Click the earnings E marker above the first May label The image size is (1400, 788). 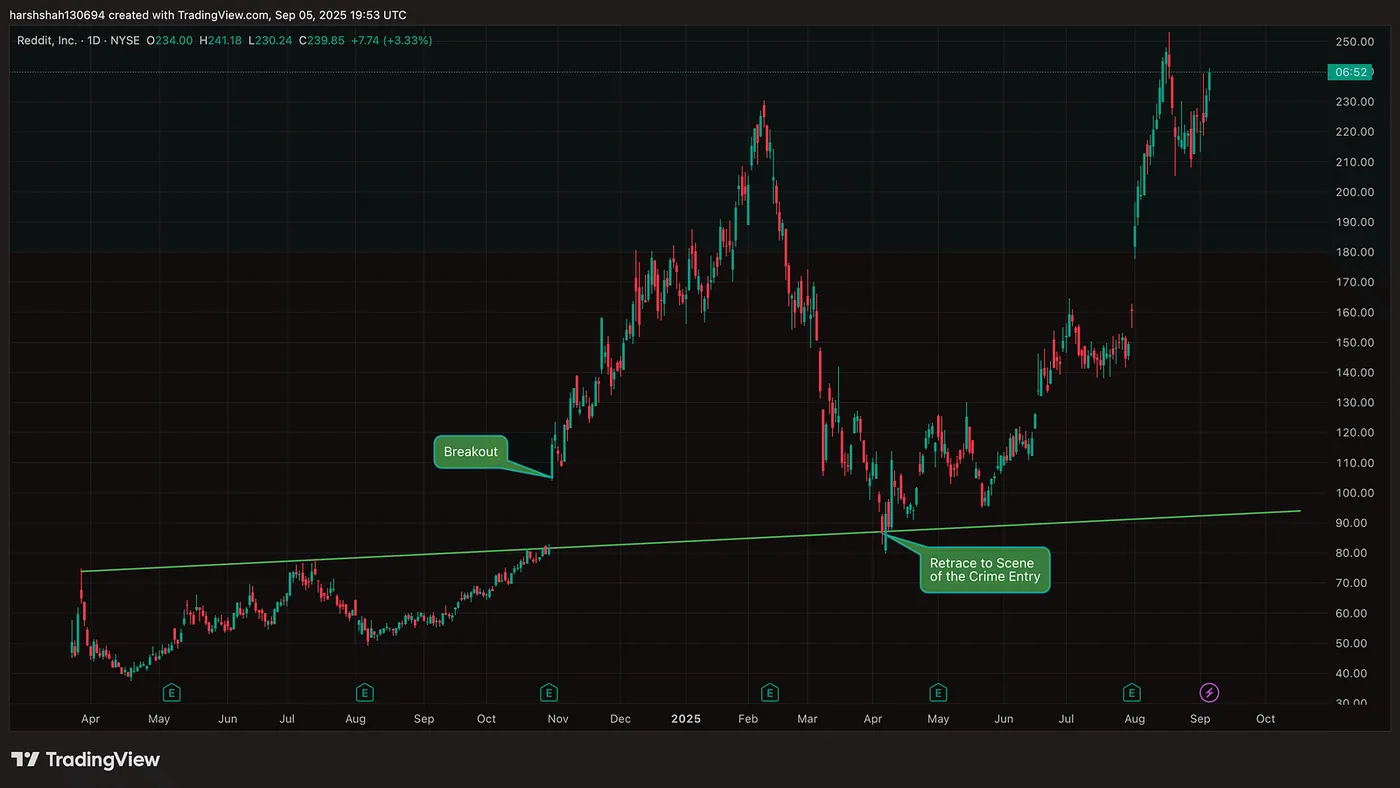(x=171, y=692)
